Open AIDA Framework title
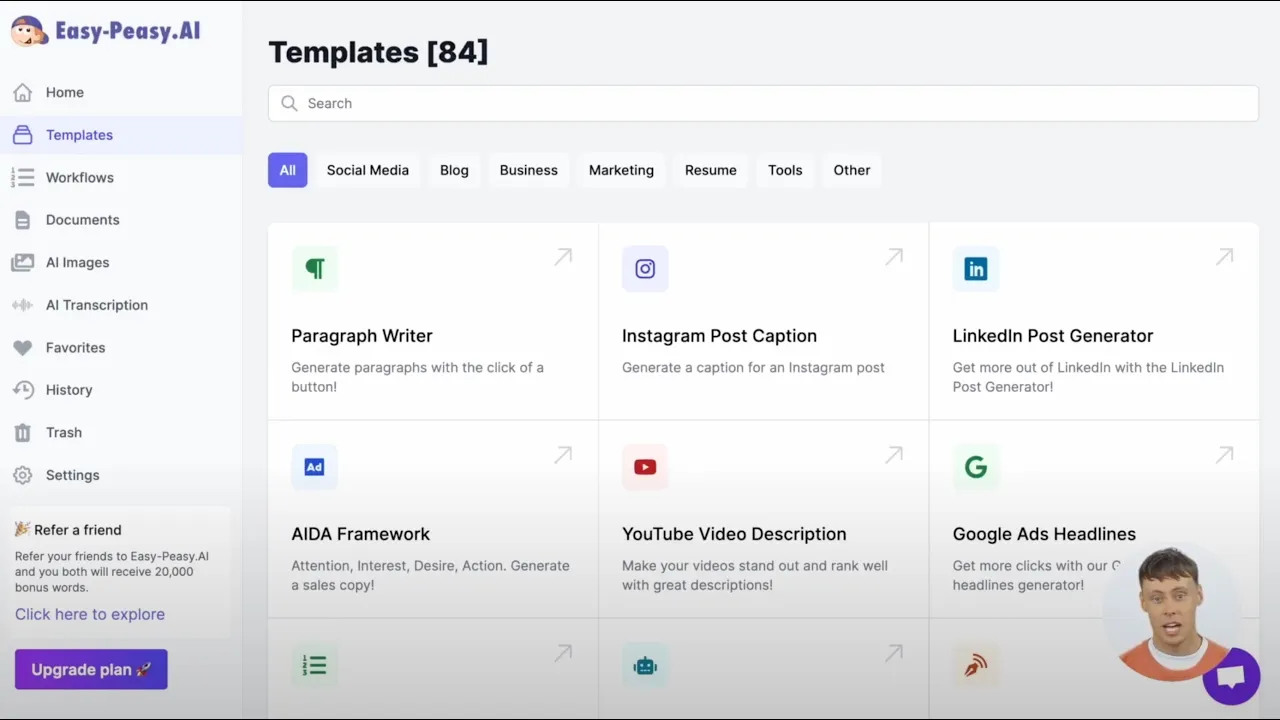This screenshot has height=720, width=1280. [x=361, y=534]
